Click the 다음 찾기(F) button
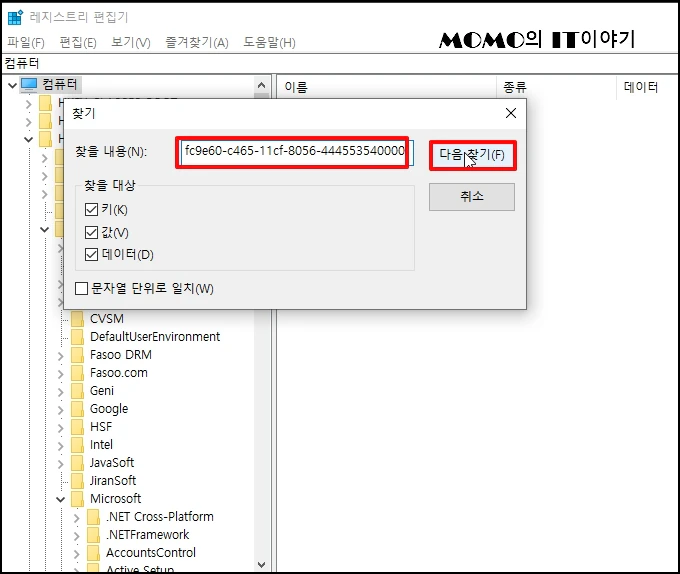The width and height of the screenshot is (680, 574). pyautogui.click(x=472, y=155)
